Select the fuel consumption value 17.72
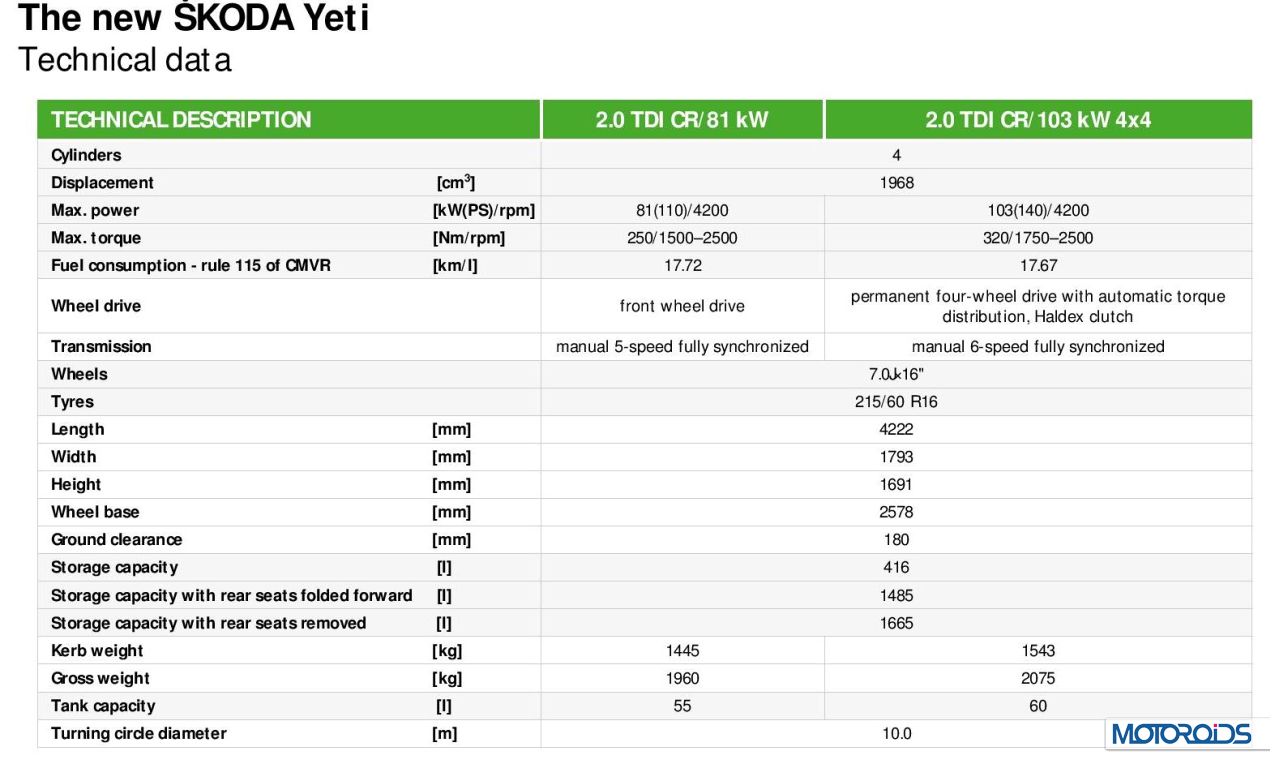The image size is (1280, 764). tap(682, 266)
